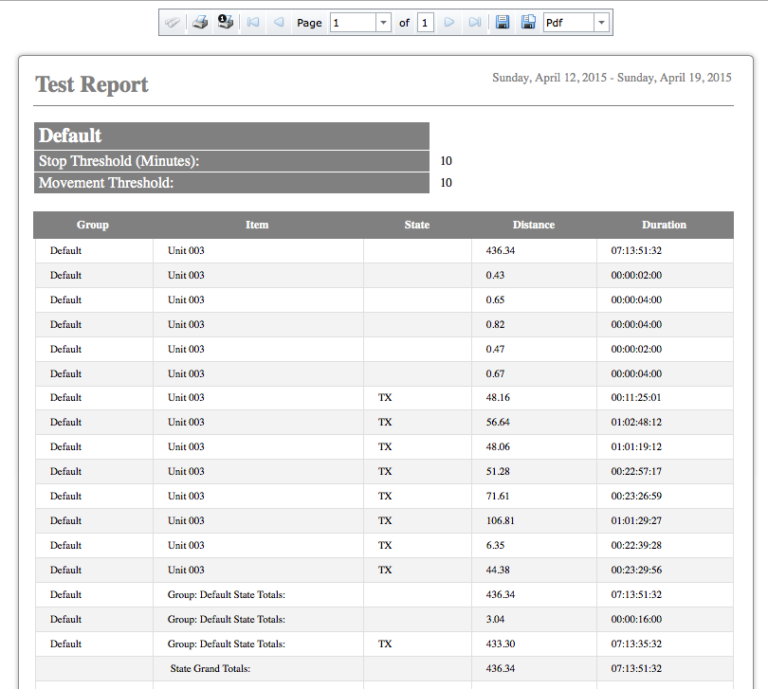
Task: Go to the previous page
Action: [x=279, y=23]
